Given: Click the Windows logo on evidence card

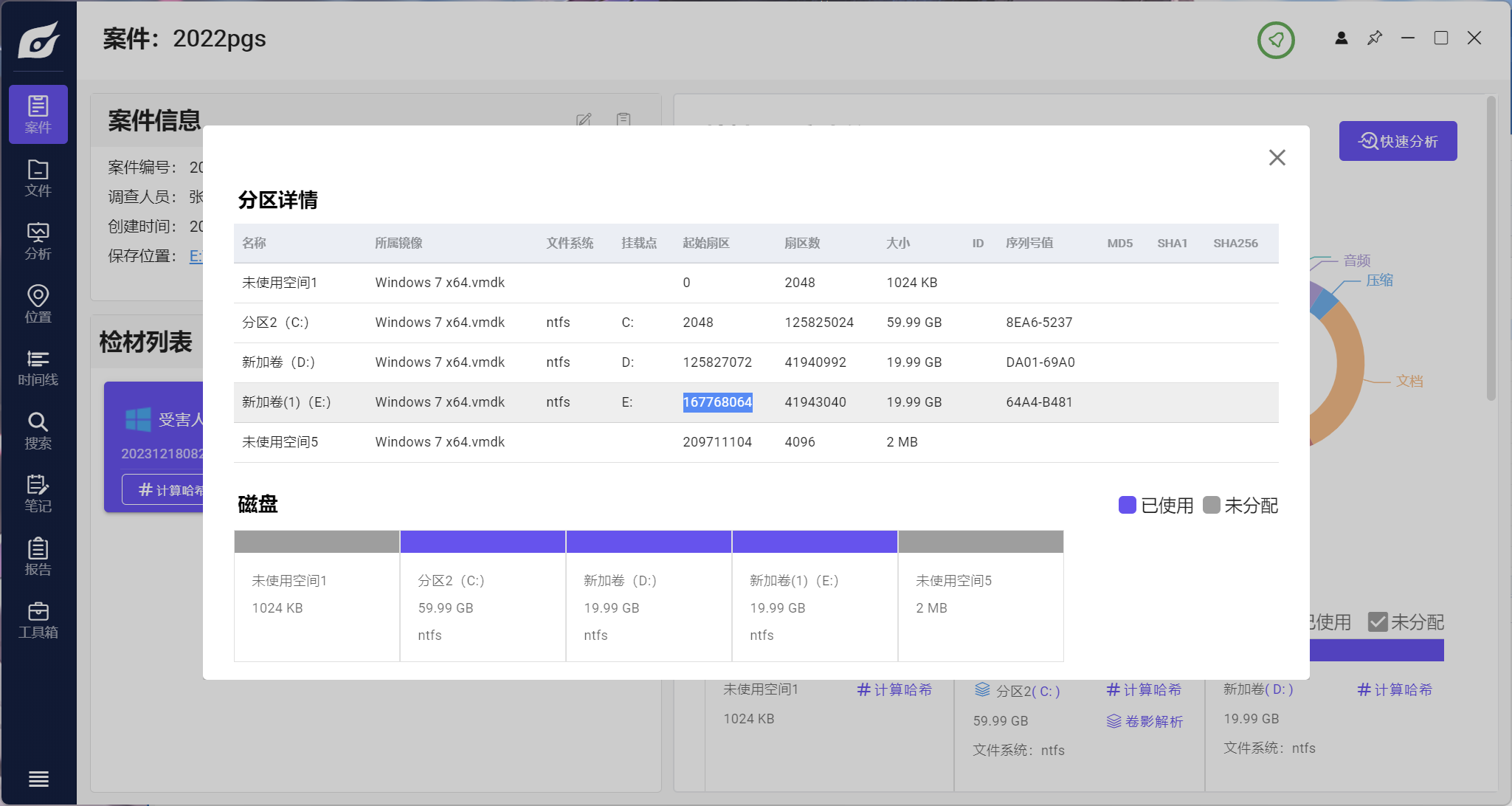Looking at the screenshot, I should (x=138, y=419).
